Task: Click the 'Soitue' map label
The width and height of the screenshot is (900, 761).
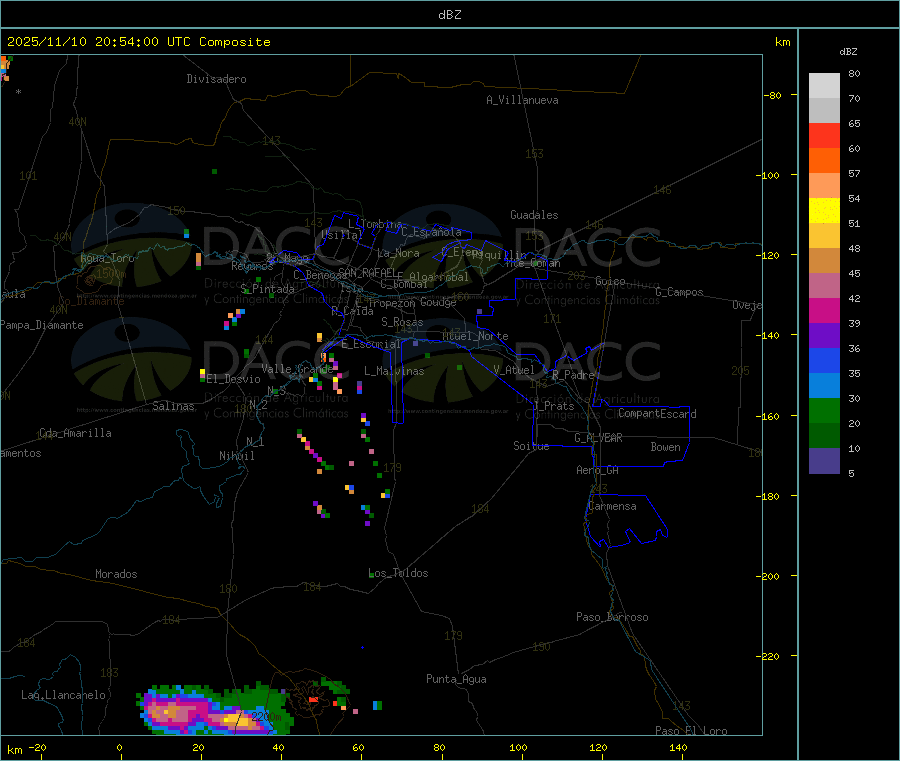Action: click(x=531, y=446)
